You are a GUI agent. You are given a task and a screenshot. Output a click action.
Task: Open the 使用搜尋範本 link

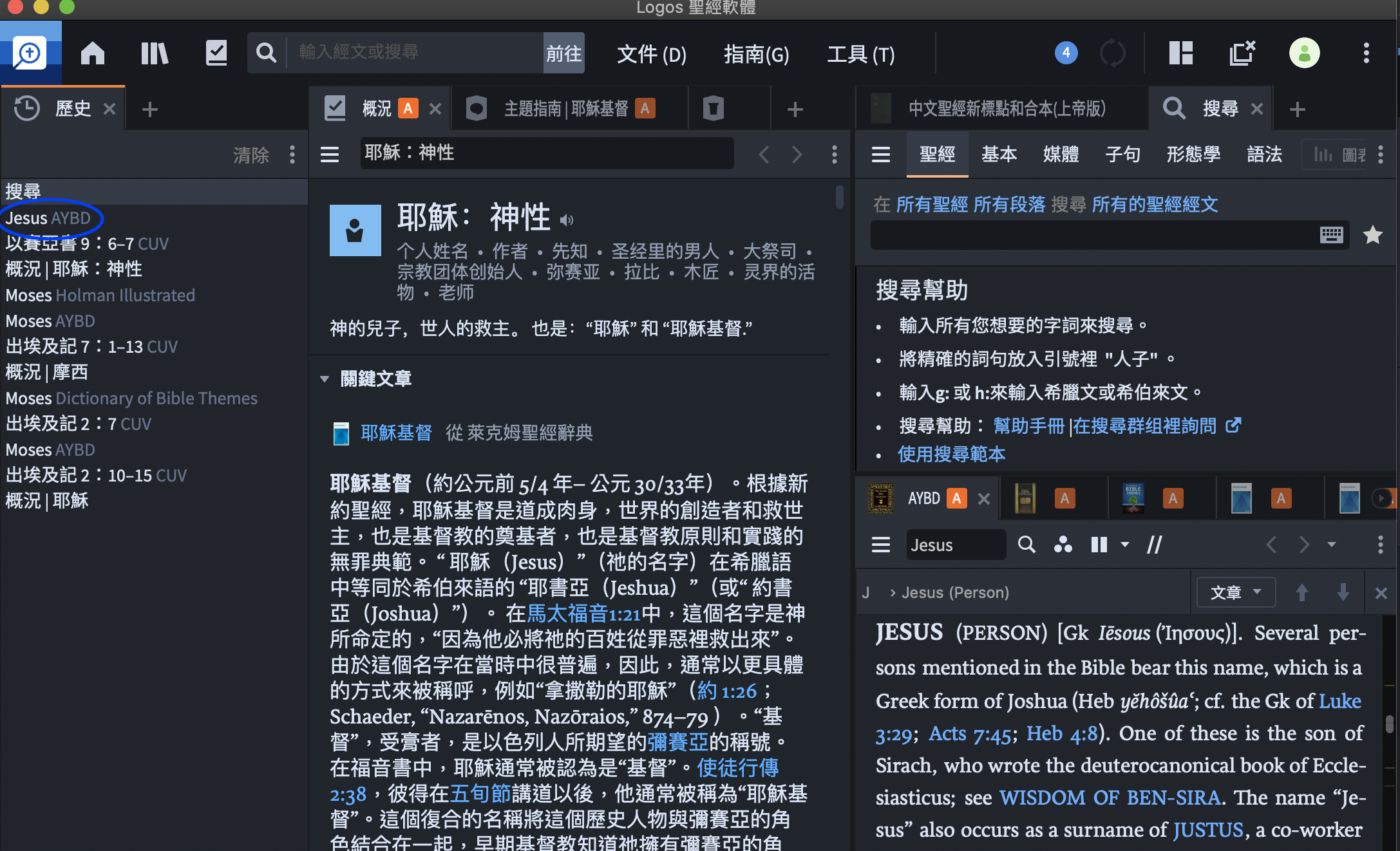click(x=951, y=454)
